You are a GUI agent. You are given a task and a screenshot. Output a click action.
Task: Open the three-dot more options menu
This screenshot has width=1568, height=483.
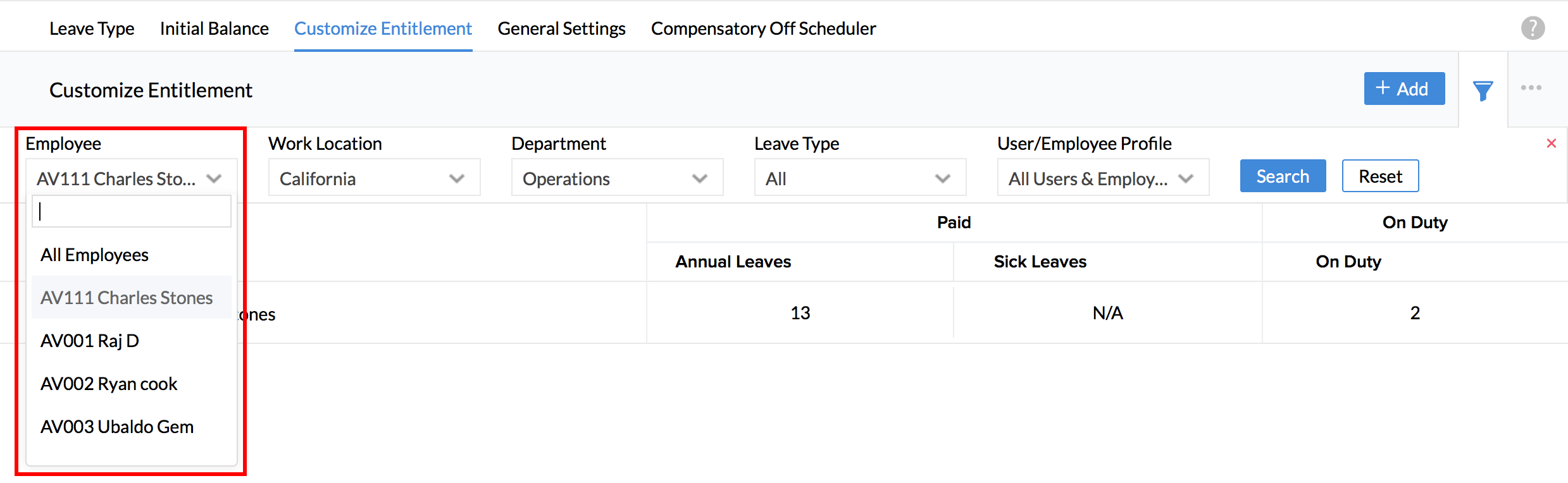click(1531, 88)
